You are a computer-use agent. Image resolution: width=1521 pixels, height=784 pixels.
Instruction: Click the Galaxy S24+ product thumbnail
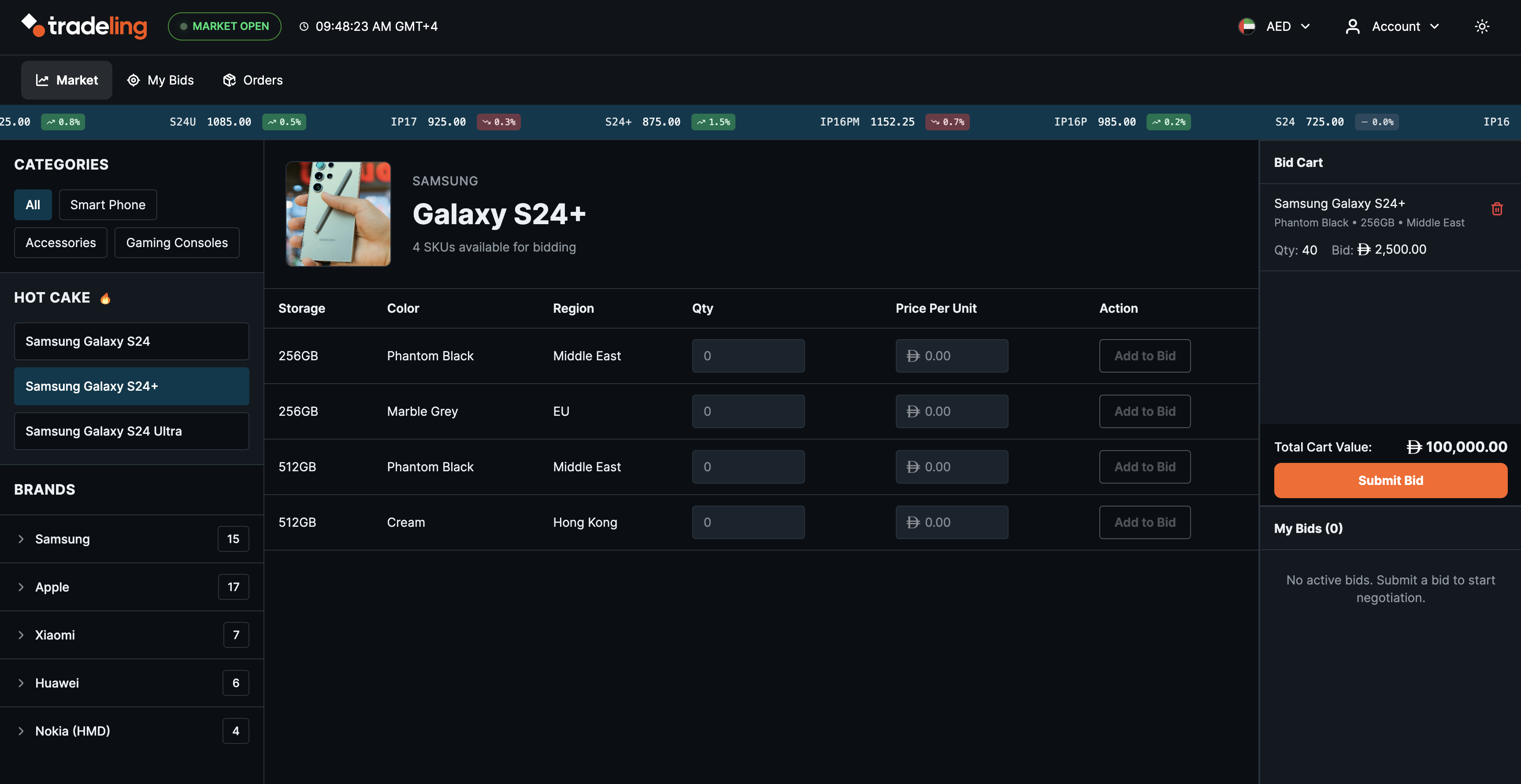(338, 214)
